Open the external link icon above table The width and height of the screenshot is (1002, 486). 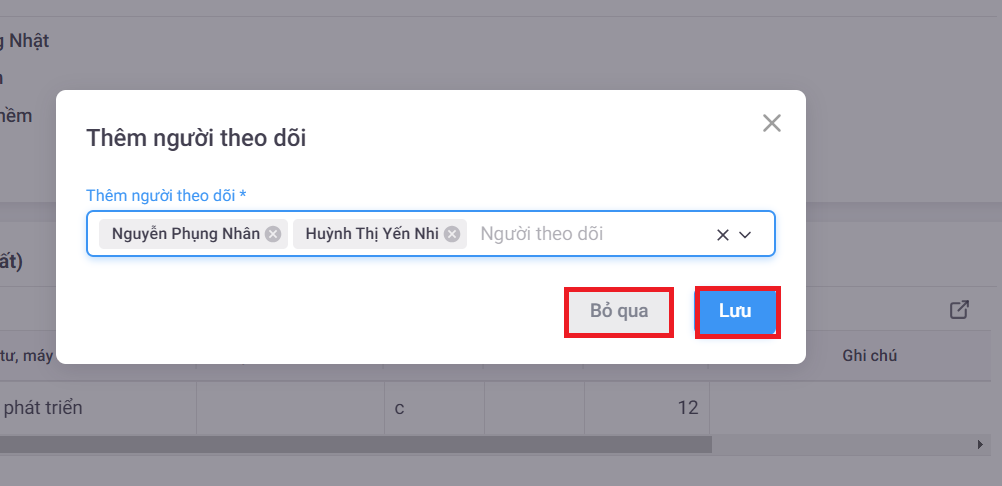958,310
